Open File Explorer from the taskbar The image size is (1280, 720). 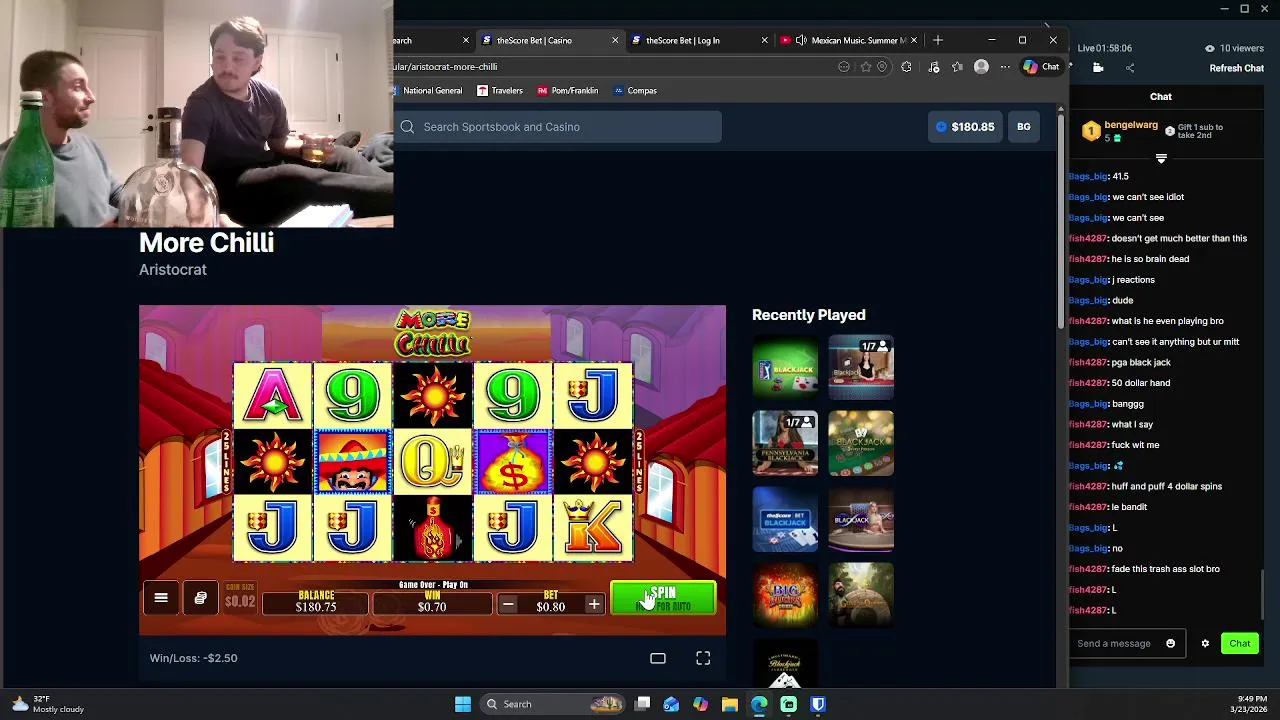729,704
